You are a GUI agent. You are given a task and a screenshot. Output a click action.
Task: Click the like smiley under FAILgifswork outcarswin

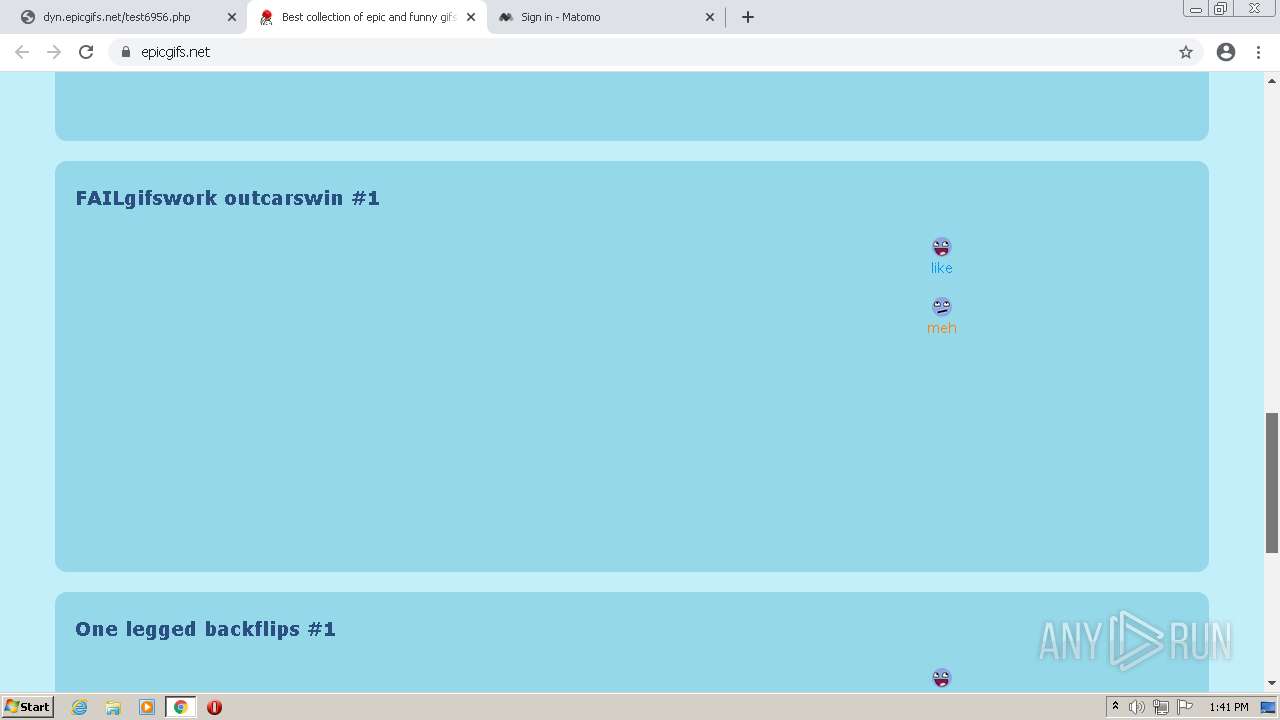941,247
